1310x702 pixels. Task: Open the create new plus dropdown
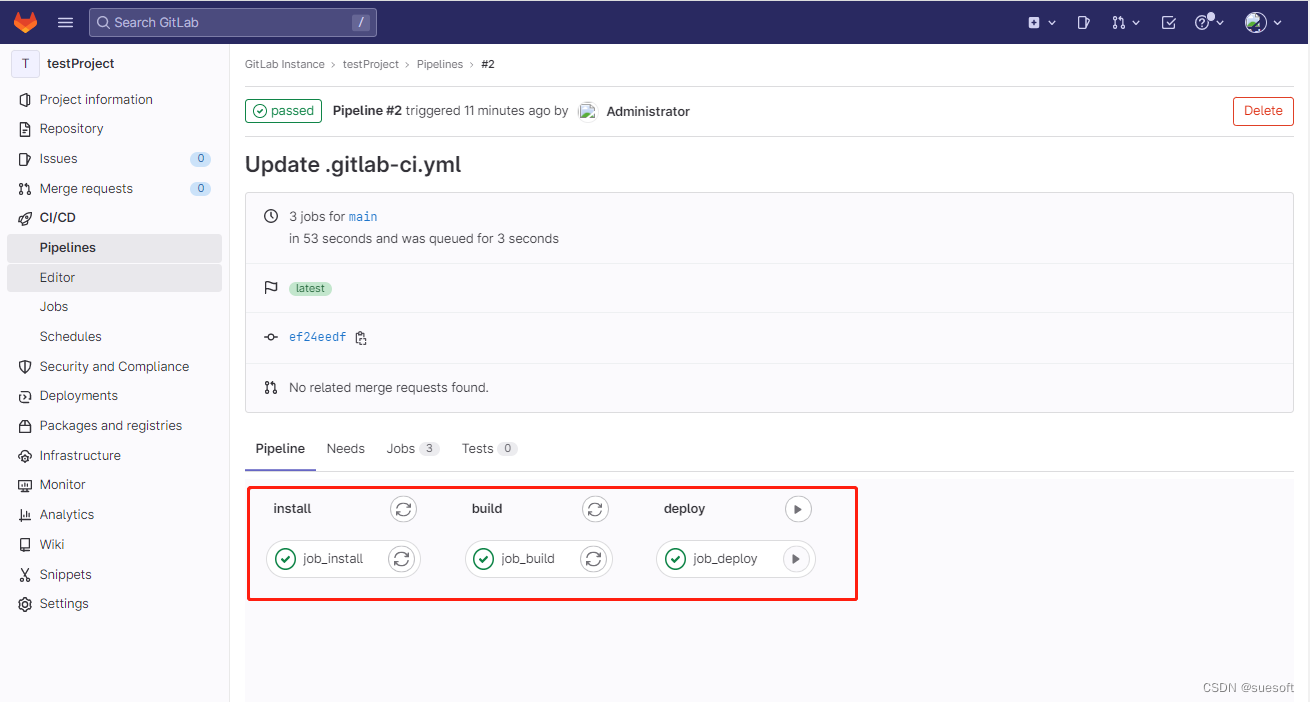[1042, 22]
